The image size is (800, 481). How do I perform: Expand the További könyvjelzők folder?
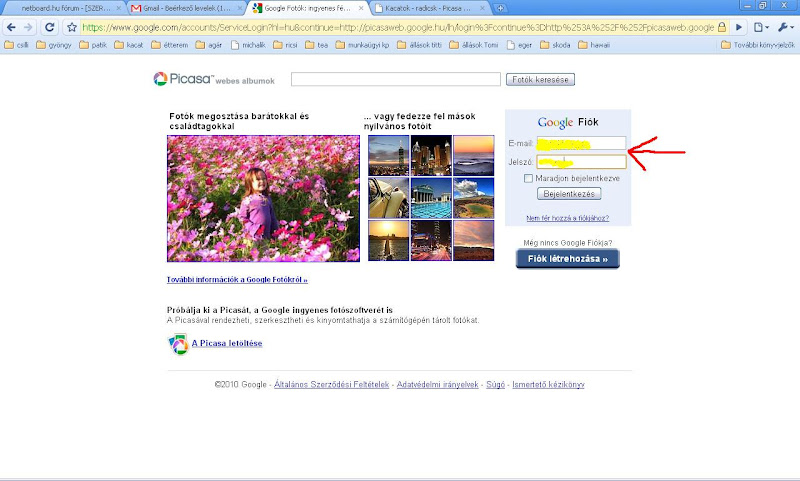[x=758, y=45]
